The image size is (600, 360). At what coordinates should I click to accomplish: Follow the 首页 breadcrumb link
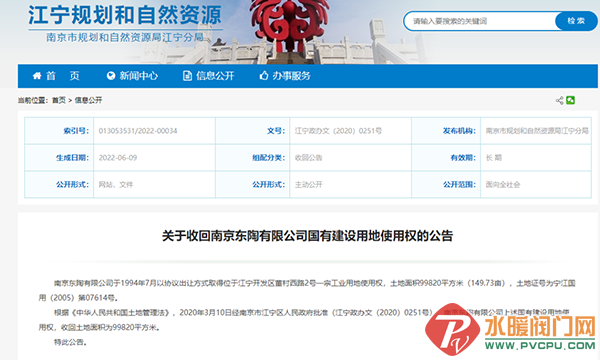(59, 100)
